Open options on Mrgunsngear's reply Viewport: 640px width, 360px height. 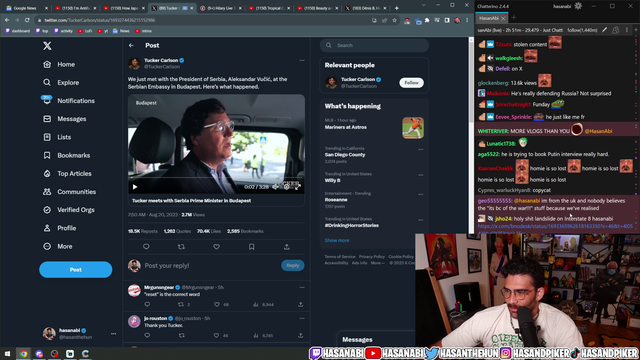(x=302, y=287)
